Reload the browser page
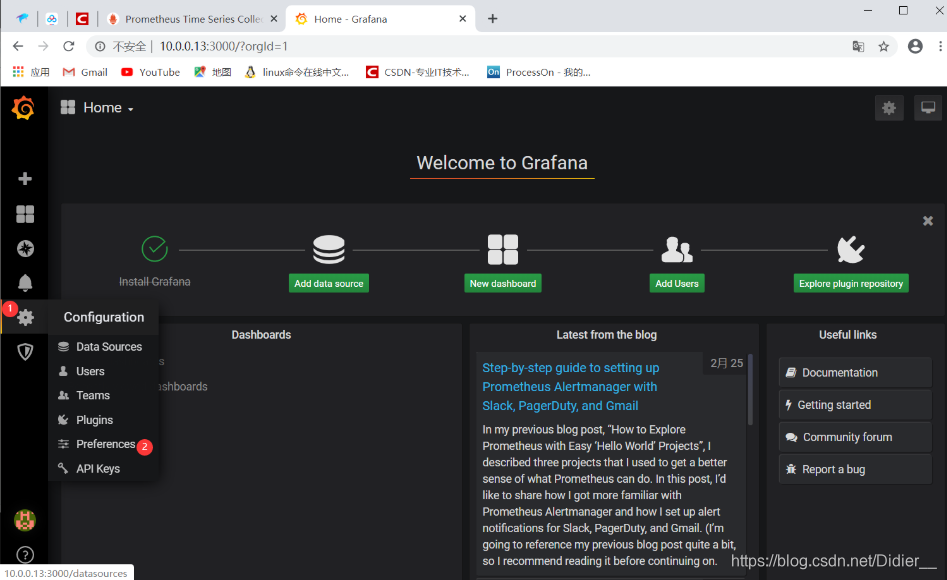 (x=69, y=46)
